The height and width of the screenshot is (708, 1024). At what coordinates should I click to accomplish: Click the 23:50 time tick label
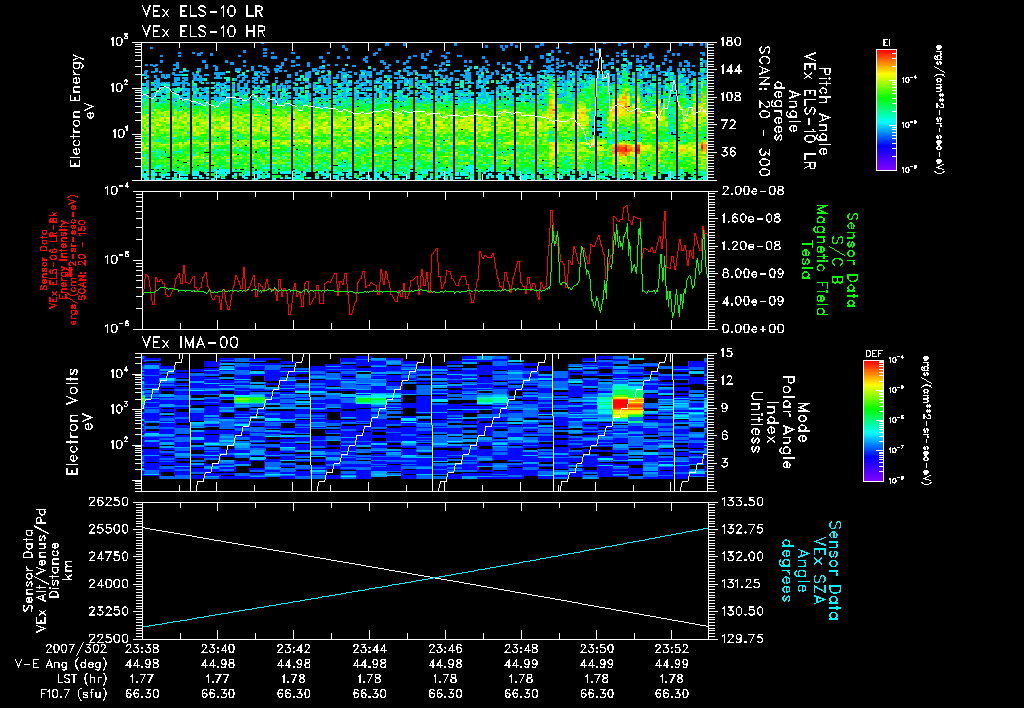tap(596, 649)
